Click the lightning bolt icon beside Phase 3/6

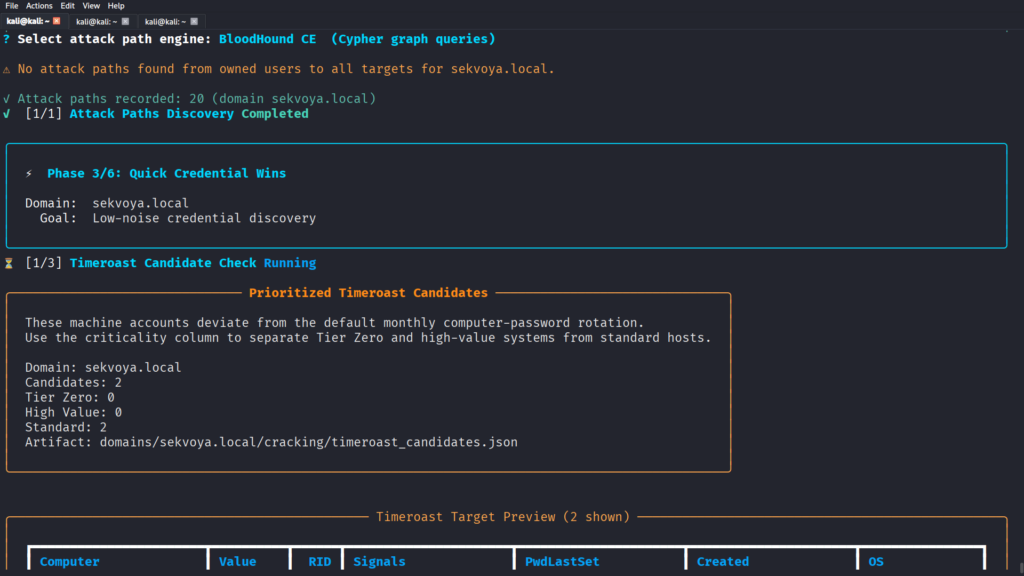click(29, 174)
